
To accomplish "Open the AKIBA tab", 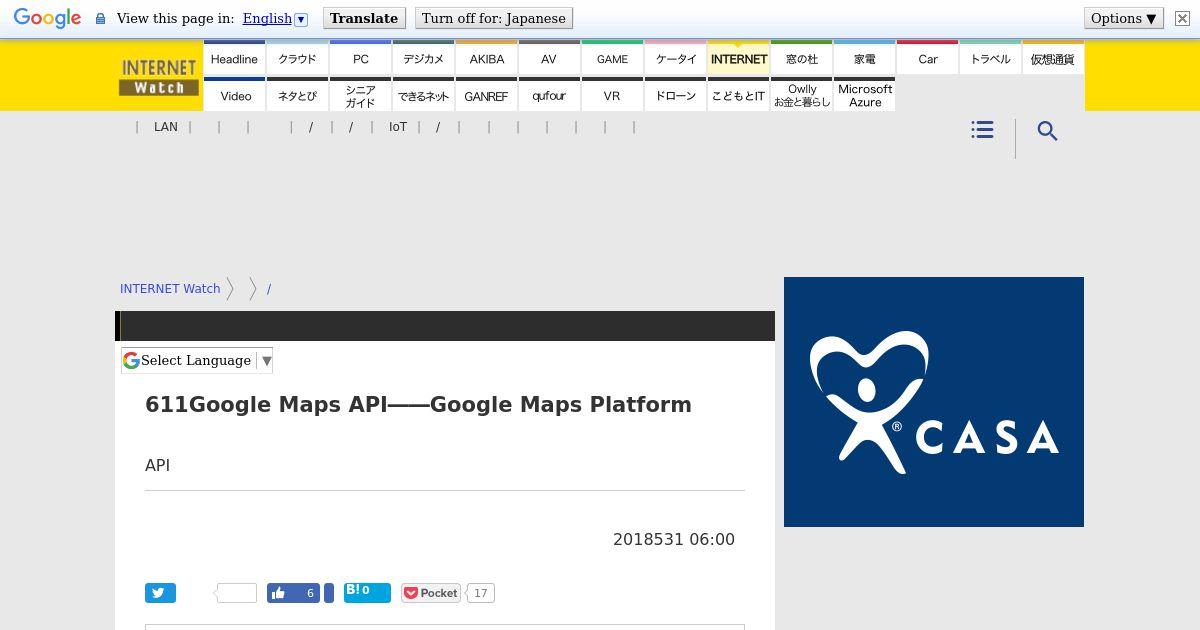I will (486, 58).
